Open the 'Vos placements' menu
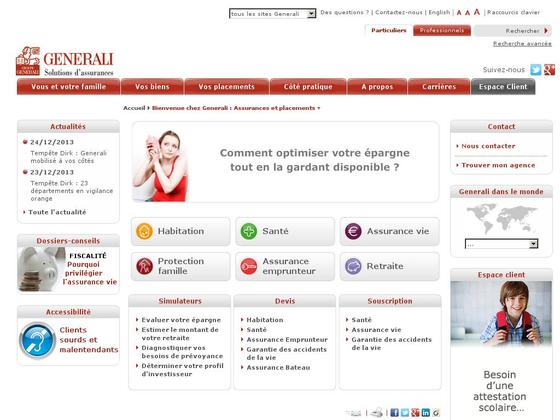Viewport: 560px width, 420px height. tap(226, 86)
